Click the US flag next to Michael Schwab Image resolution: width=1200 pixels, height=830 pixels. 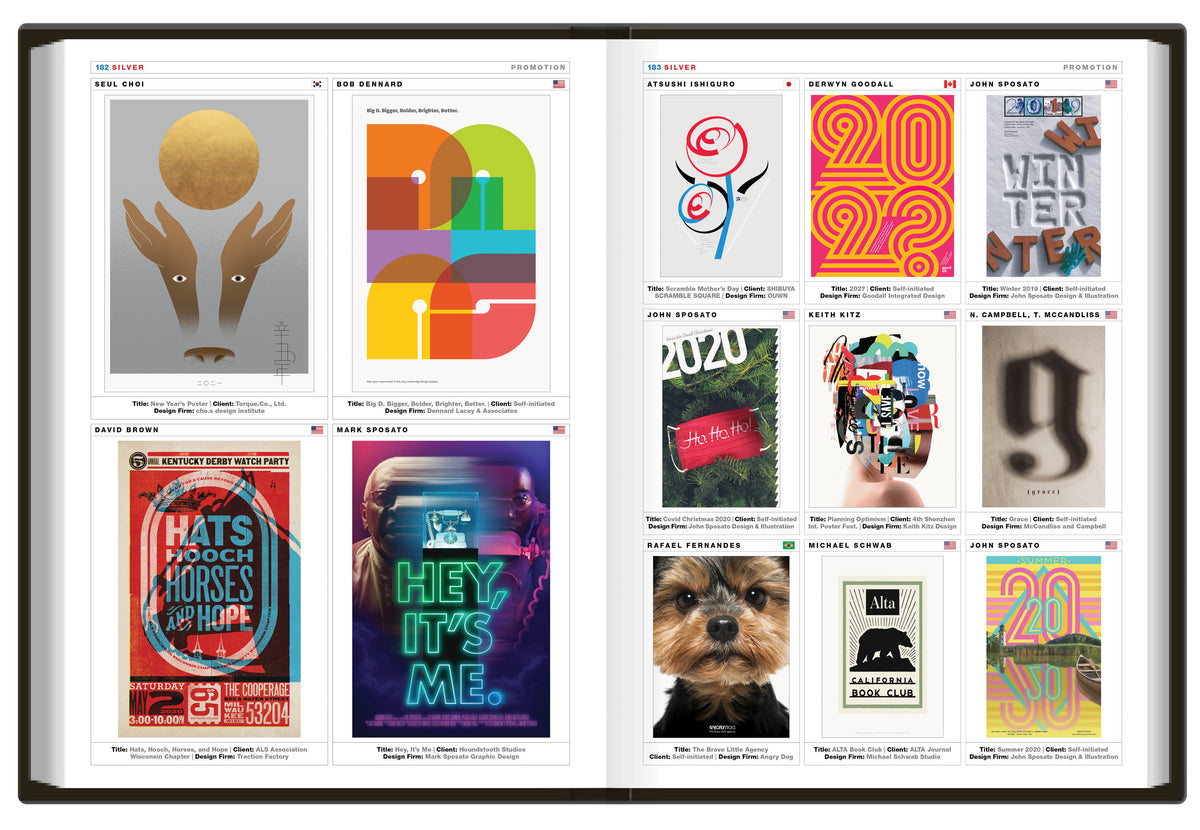point(949,546)
